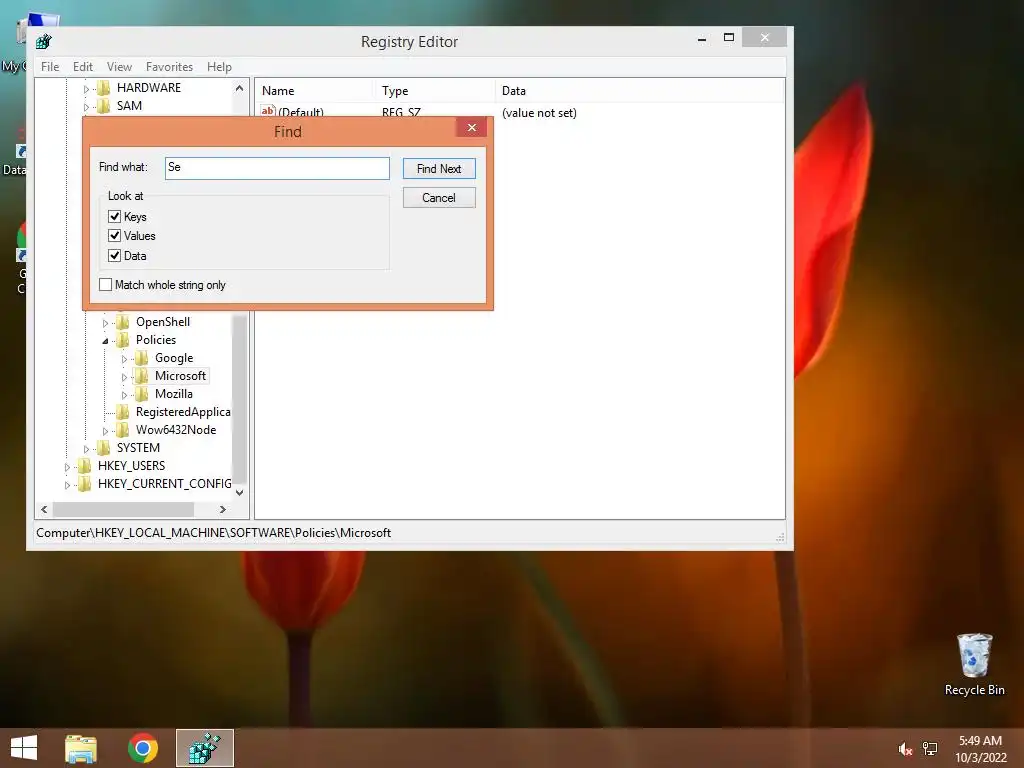Screen dimensions: 1024x768
Task: Open the Favorites menu
Action: click(x=169, y=67)
